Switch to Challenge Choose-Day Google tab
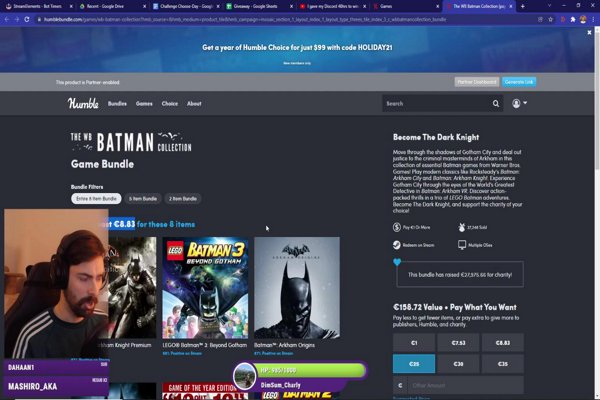Screen dimensions: 600x400 [186, 6]
